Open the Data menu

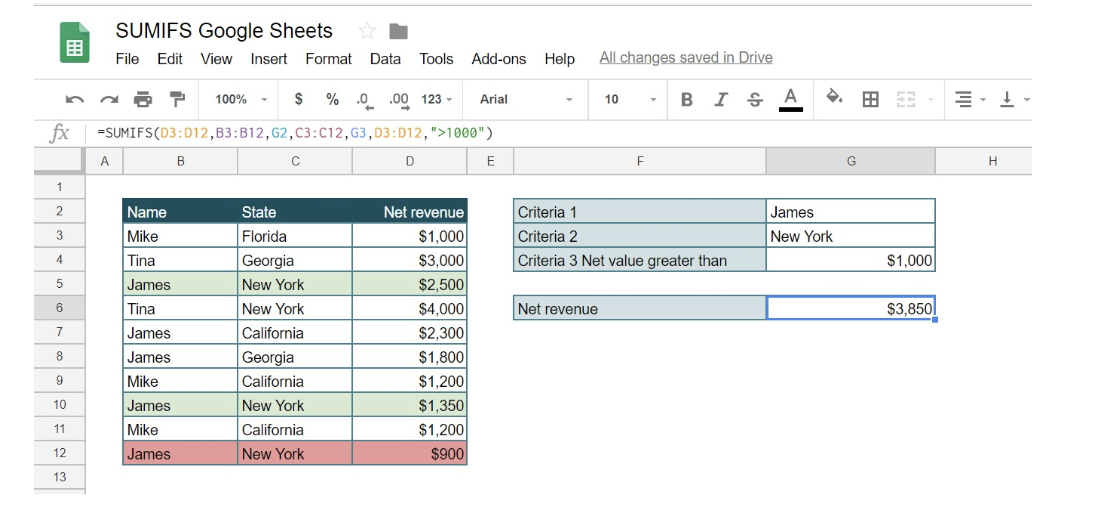[385, 59]
